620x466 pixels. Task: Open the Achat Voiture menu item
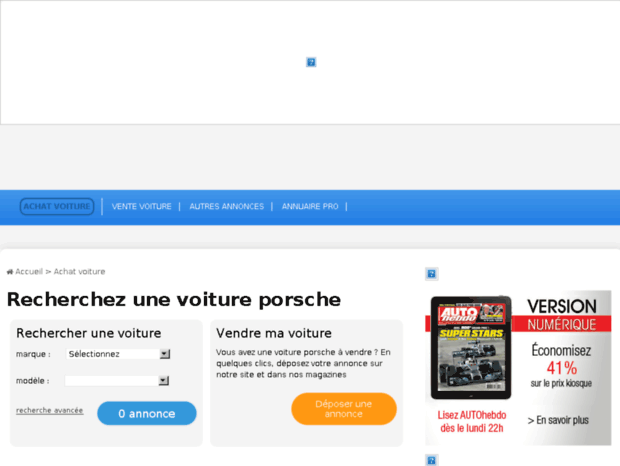click(x=57, y=206)
